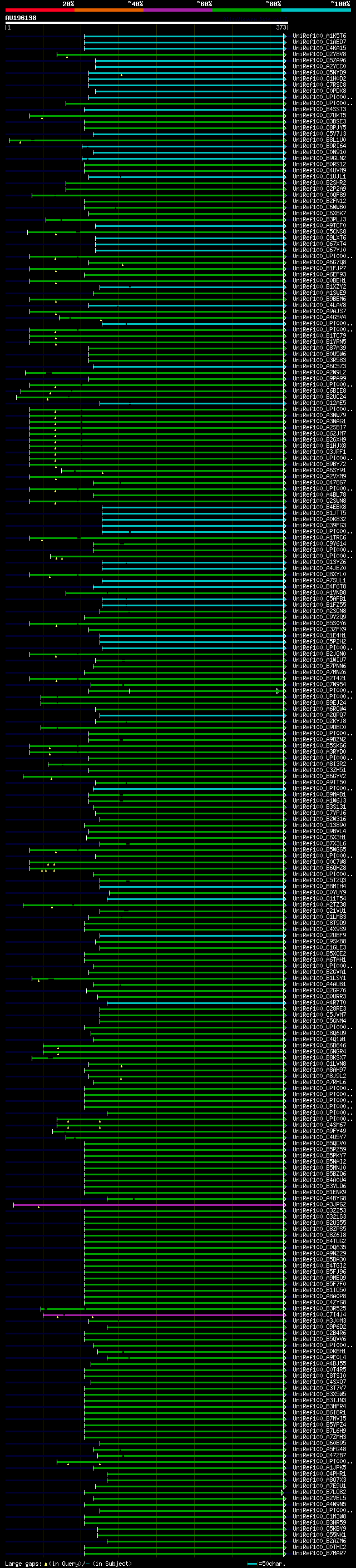Click the green alignment bar for B8L1U0
The height and width of the screenshot is (1568, 356).
[147, 140]
